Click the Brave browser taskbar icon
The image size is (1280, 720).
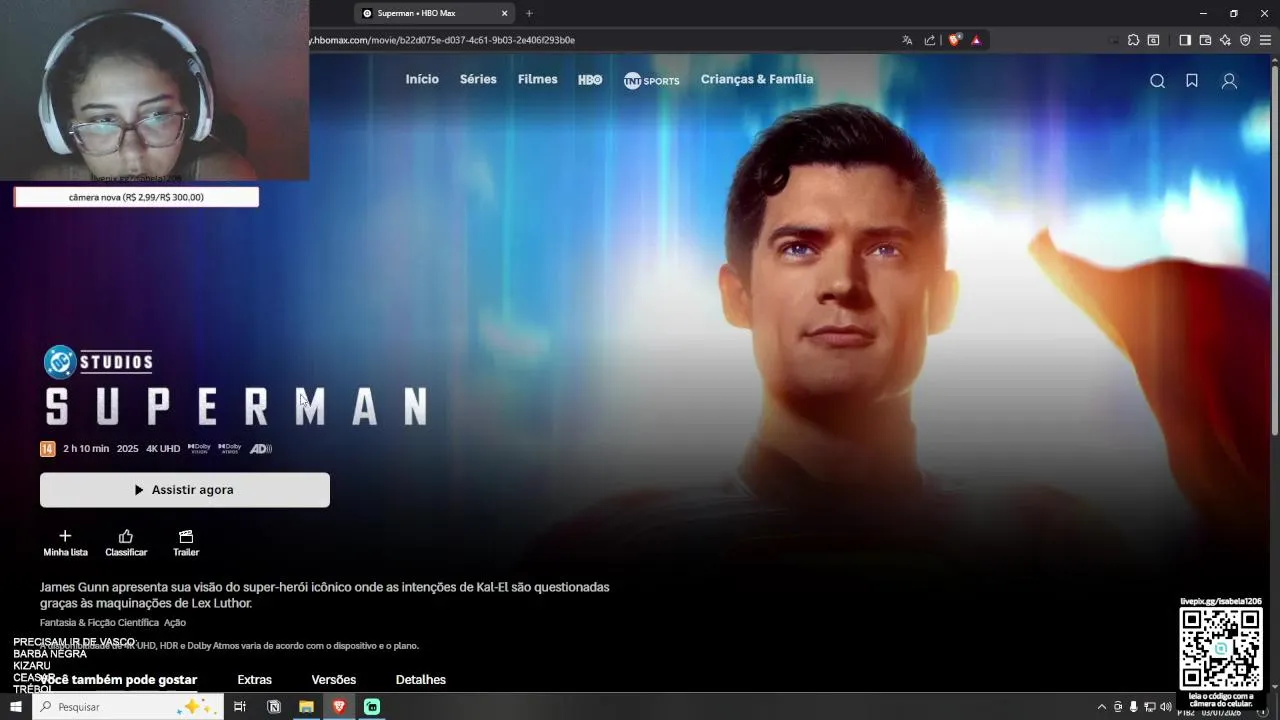339,707
